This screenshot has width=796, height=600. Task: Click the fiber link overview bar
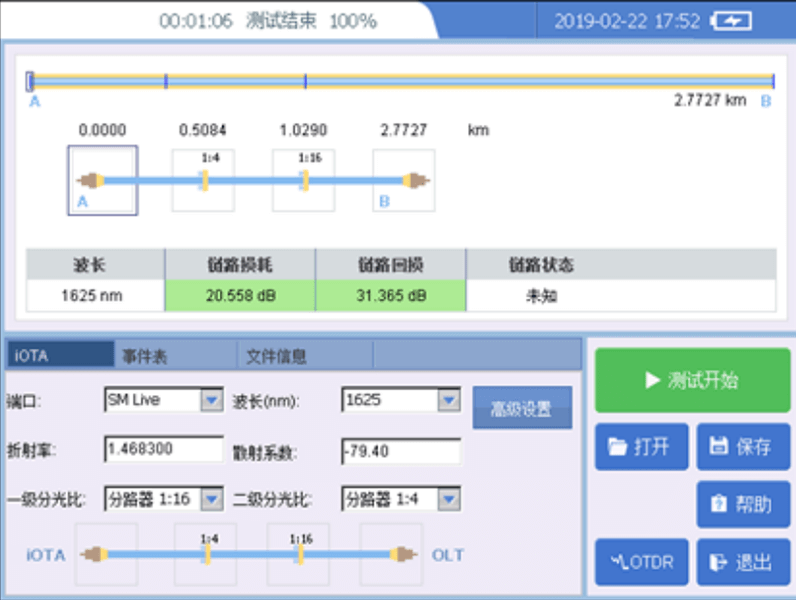click(x=400, y=81)
